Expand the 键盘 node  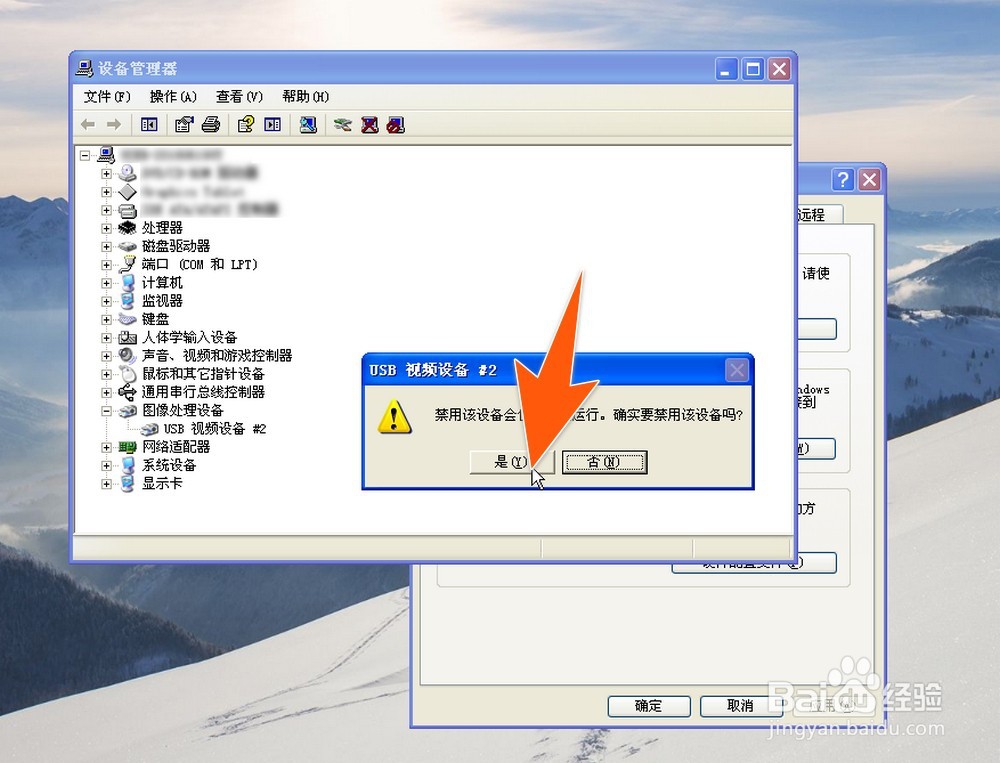tap(107, 319)
